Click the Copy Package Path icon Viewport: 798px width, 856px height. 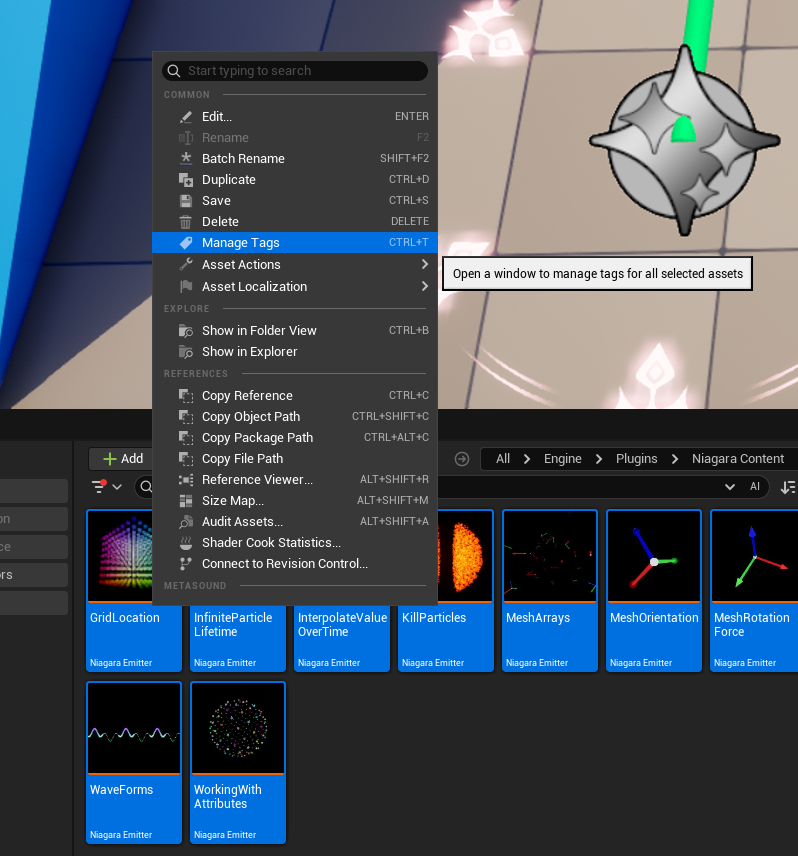(186, 438)
